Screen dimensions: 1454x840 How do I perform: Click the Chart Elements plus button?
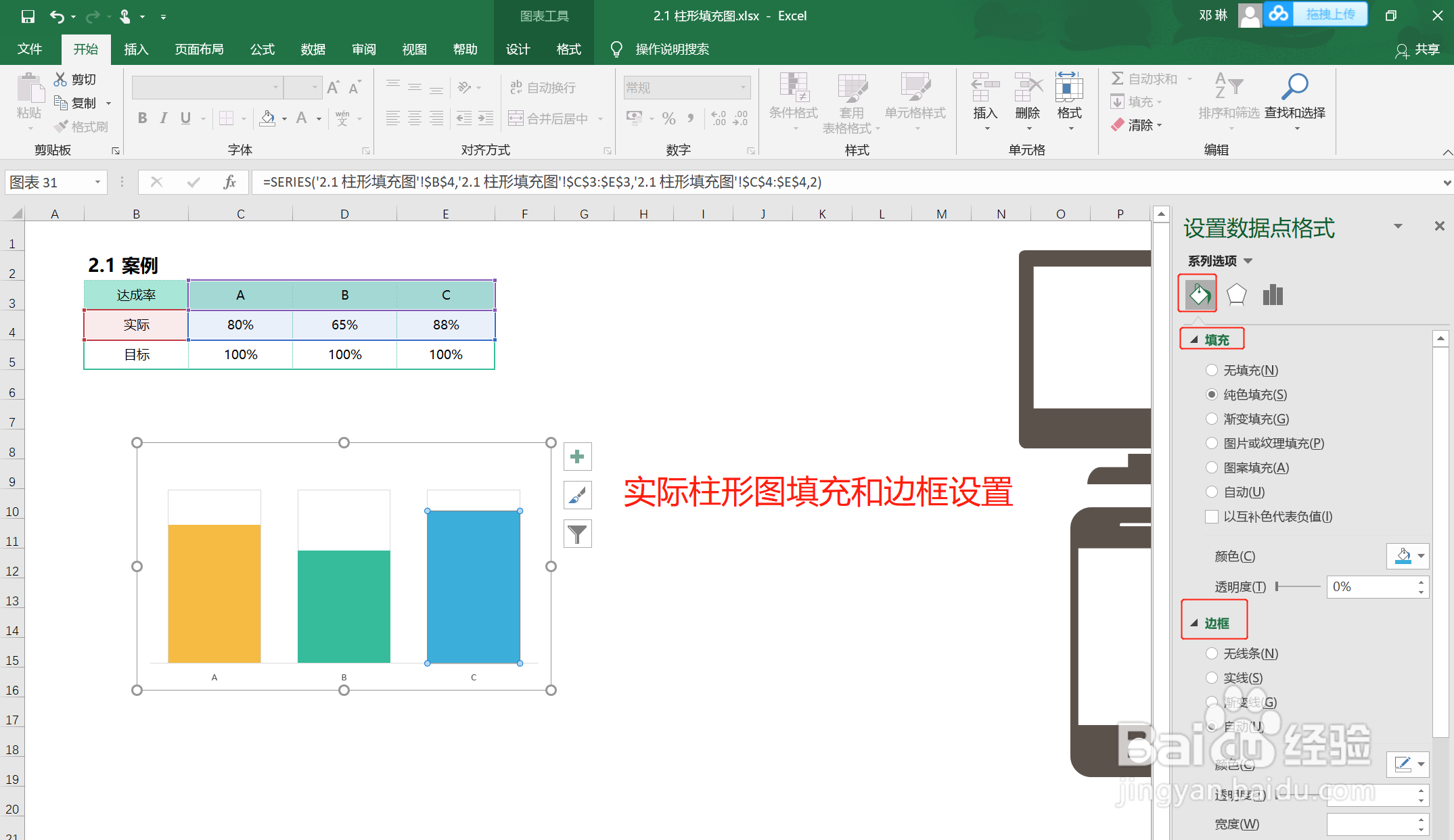[577, 457]
